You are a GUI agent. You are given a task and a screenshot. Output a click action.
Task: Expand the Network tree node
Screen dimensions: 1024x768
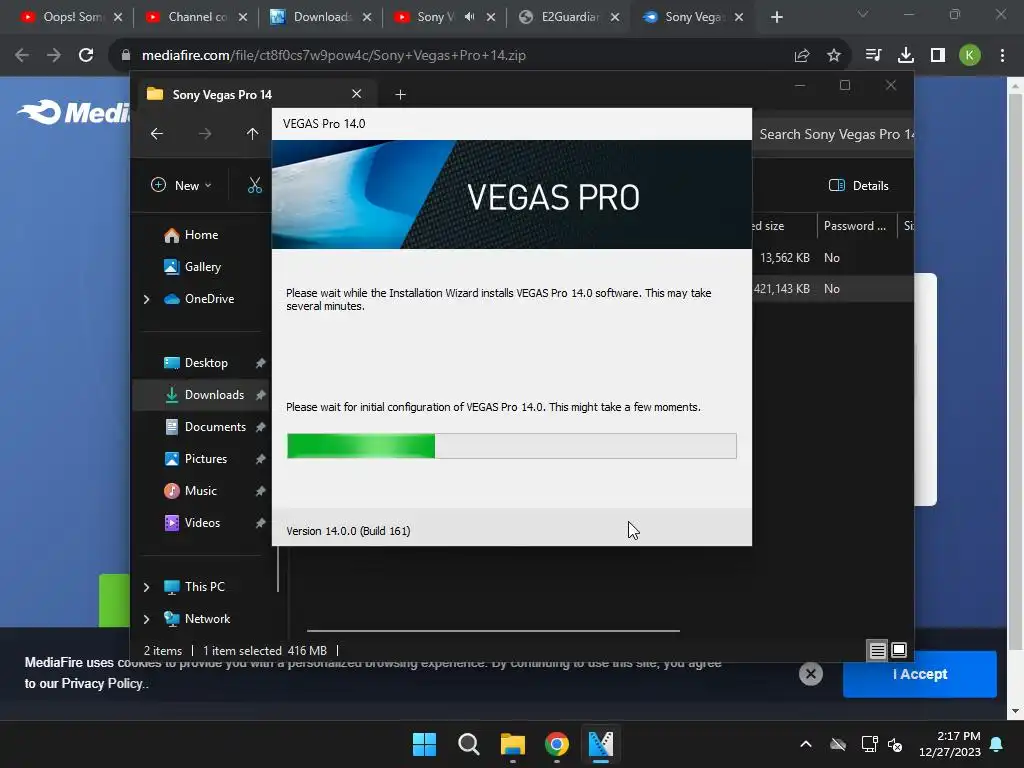[146, 619]
